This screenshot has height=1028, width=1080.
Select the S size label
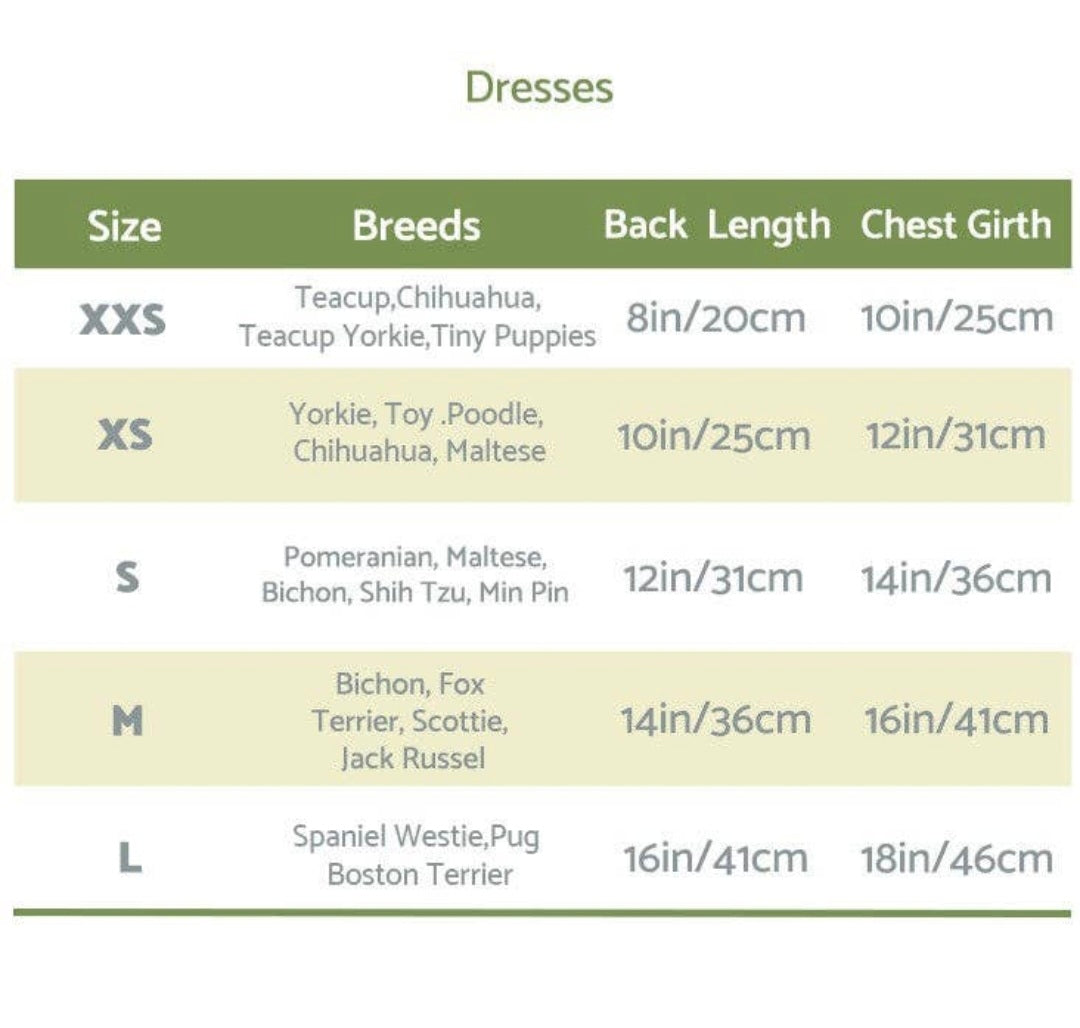(x=127, y=577)
